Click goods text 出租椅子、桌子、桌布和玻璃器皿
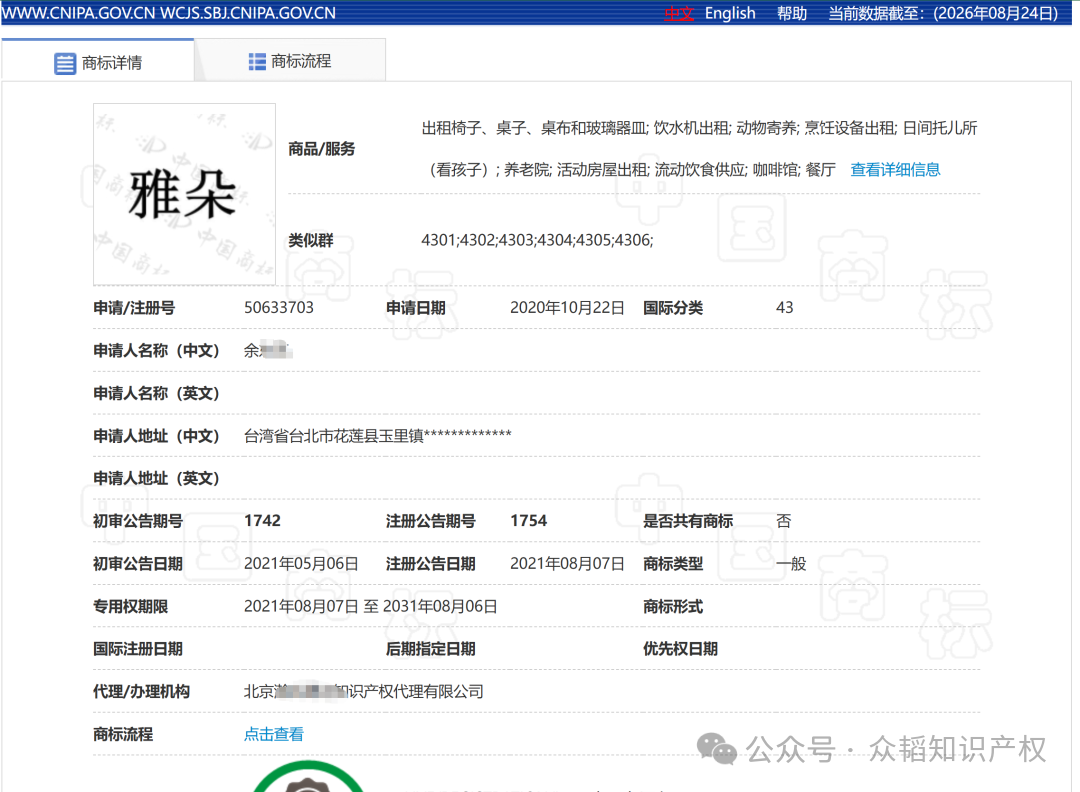 (534, 128)
